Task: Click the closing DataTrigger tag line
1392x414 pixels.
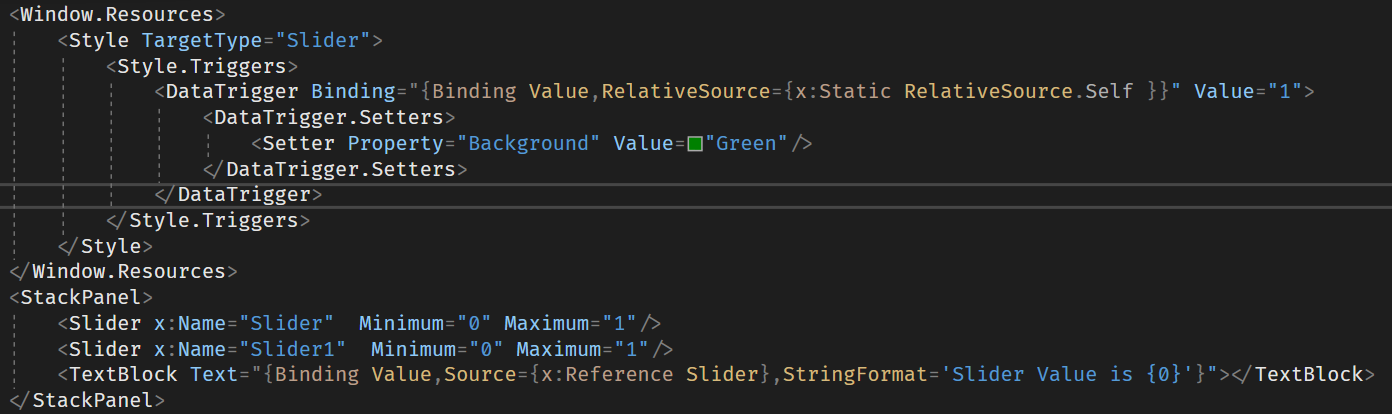Action: tap(244, 194)
